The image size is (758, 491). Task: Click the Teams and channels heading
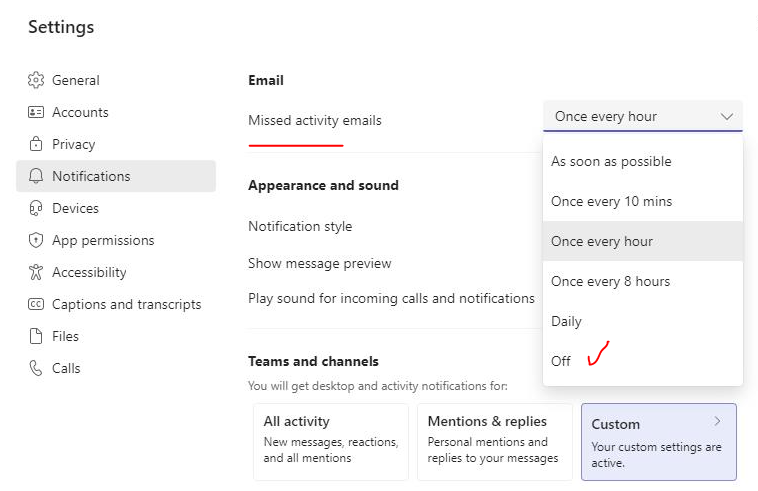(x=313, y=361)
